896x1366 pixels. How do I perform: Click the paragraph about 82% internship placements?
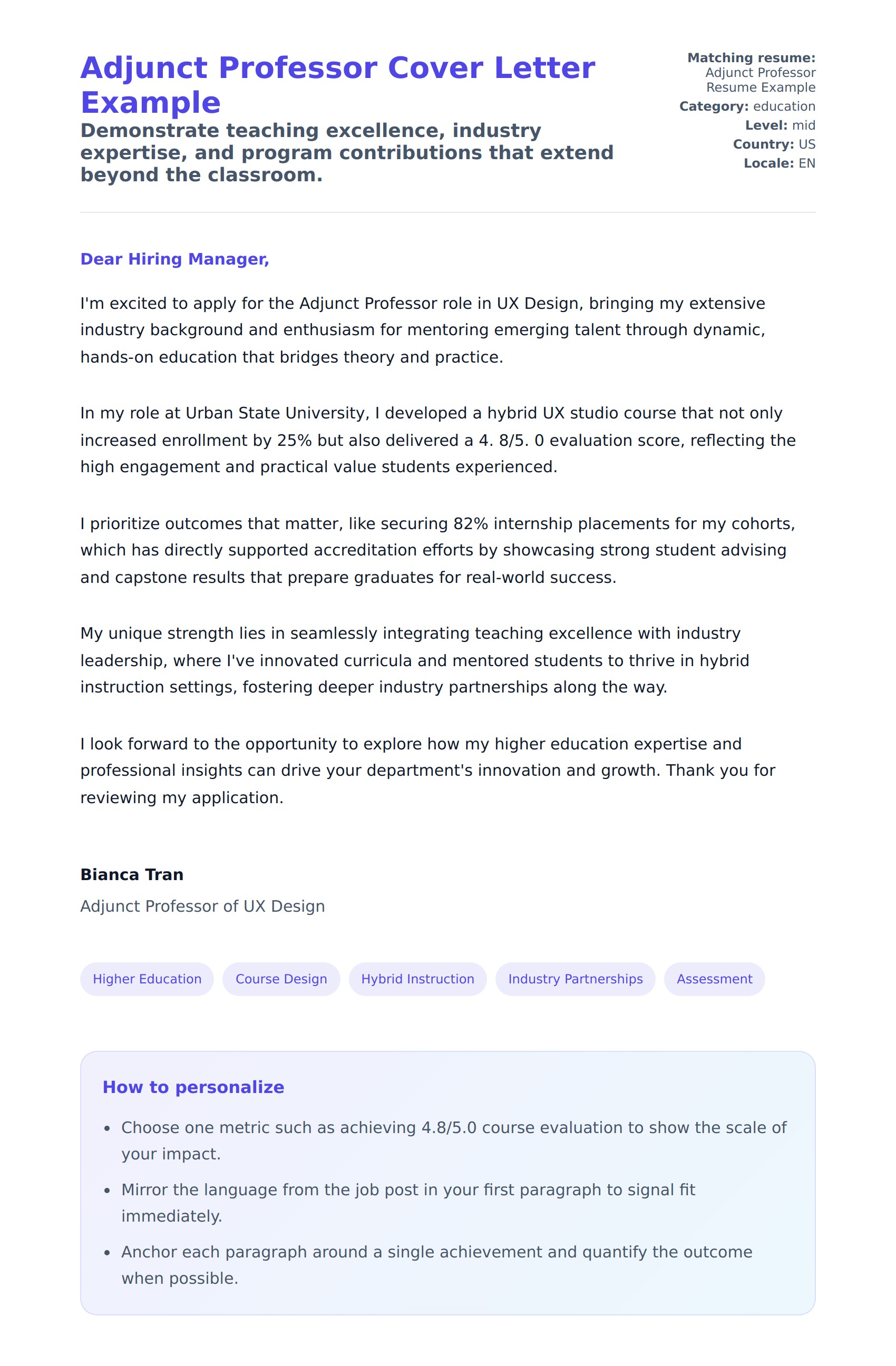click(437, 550)
